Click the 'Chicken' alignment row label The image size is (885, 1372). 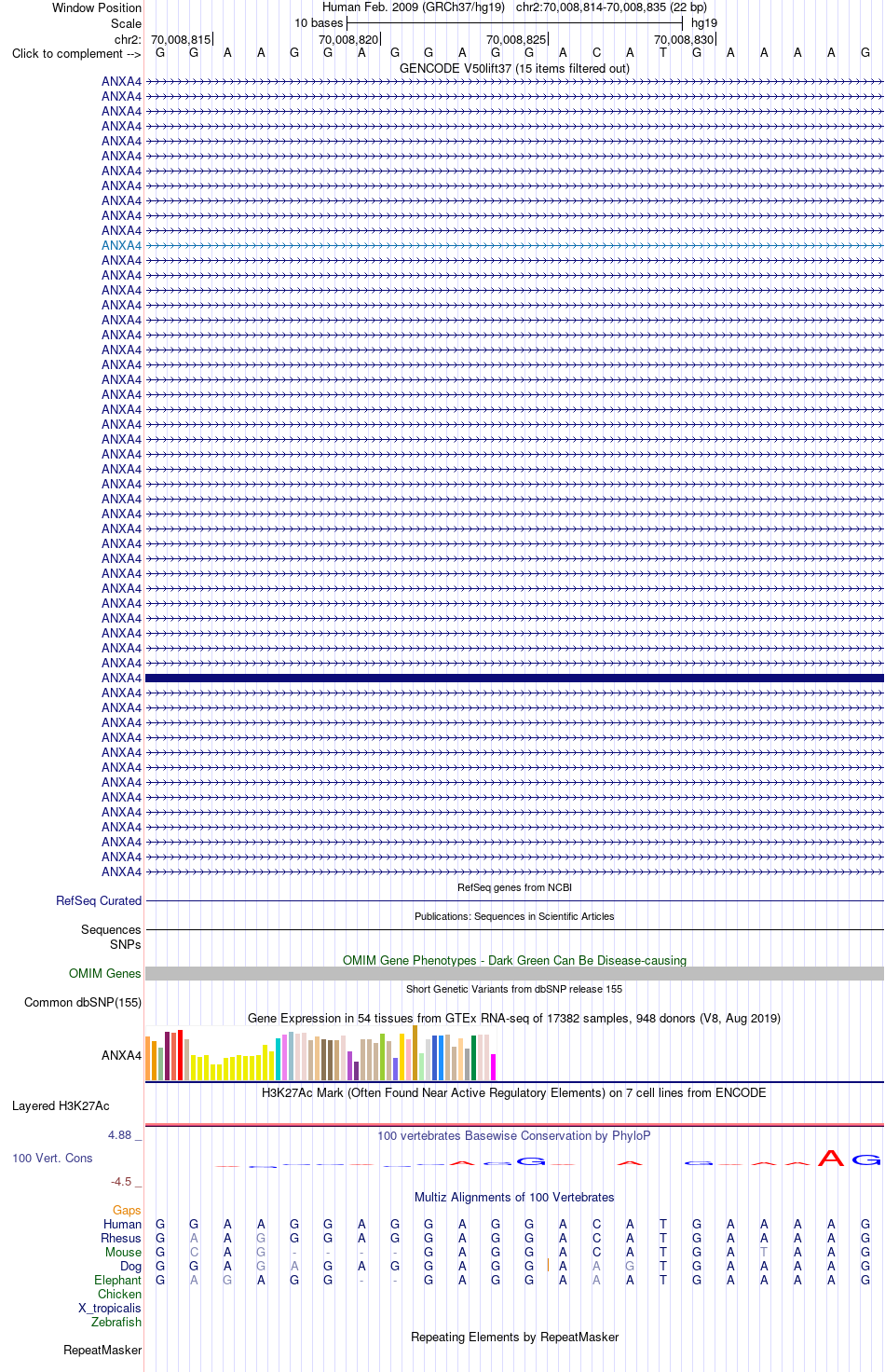(x=119, y=1294)
